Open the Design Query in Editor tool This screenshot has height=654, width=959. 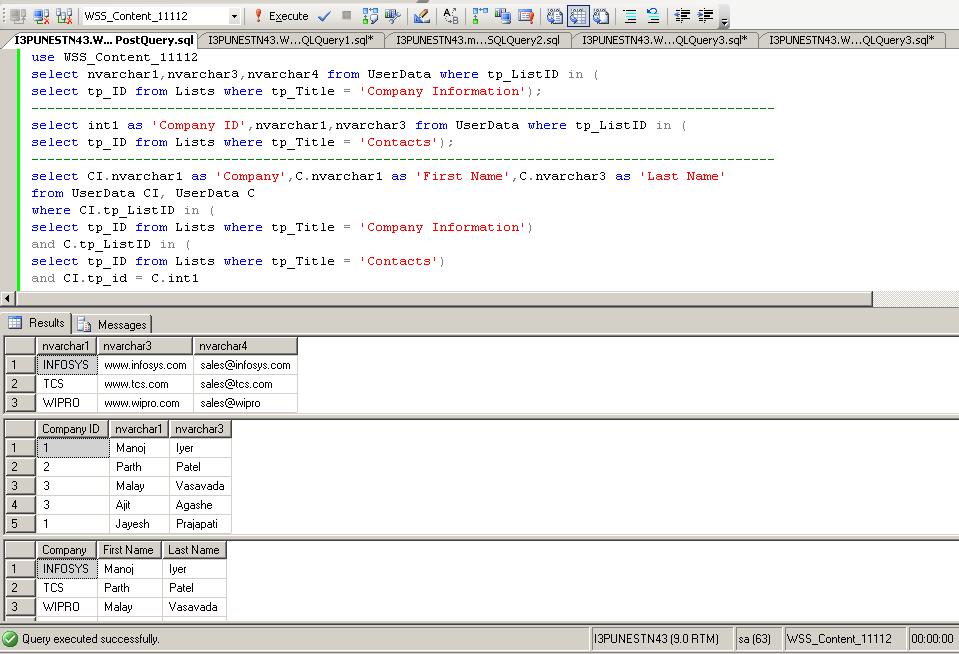click(x=421, y=16)
